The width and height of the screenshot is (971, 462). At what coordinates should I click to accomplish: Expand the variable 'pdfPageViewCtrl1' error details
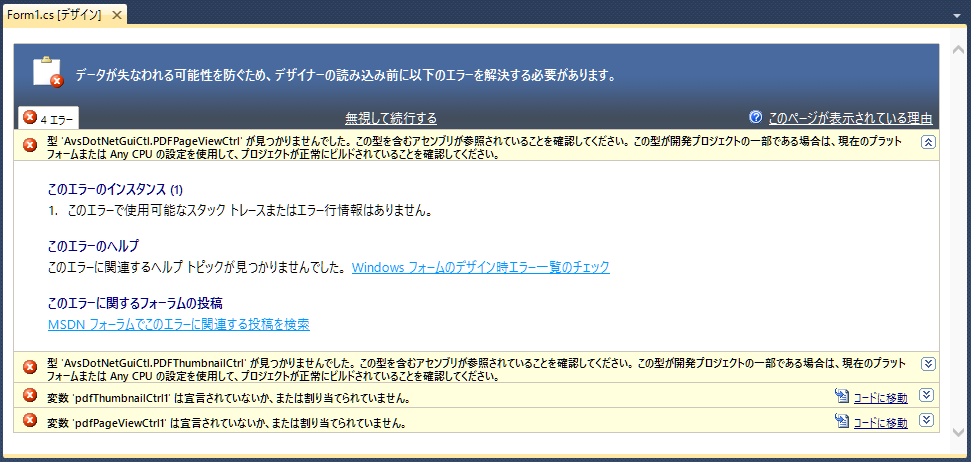coord(927,421)
